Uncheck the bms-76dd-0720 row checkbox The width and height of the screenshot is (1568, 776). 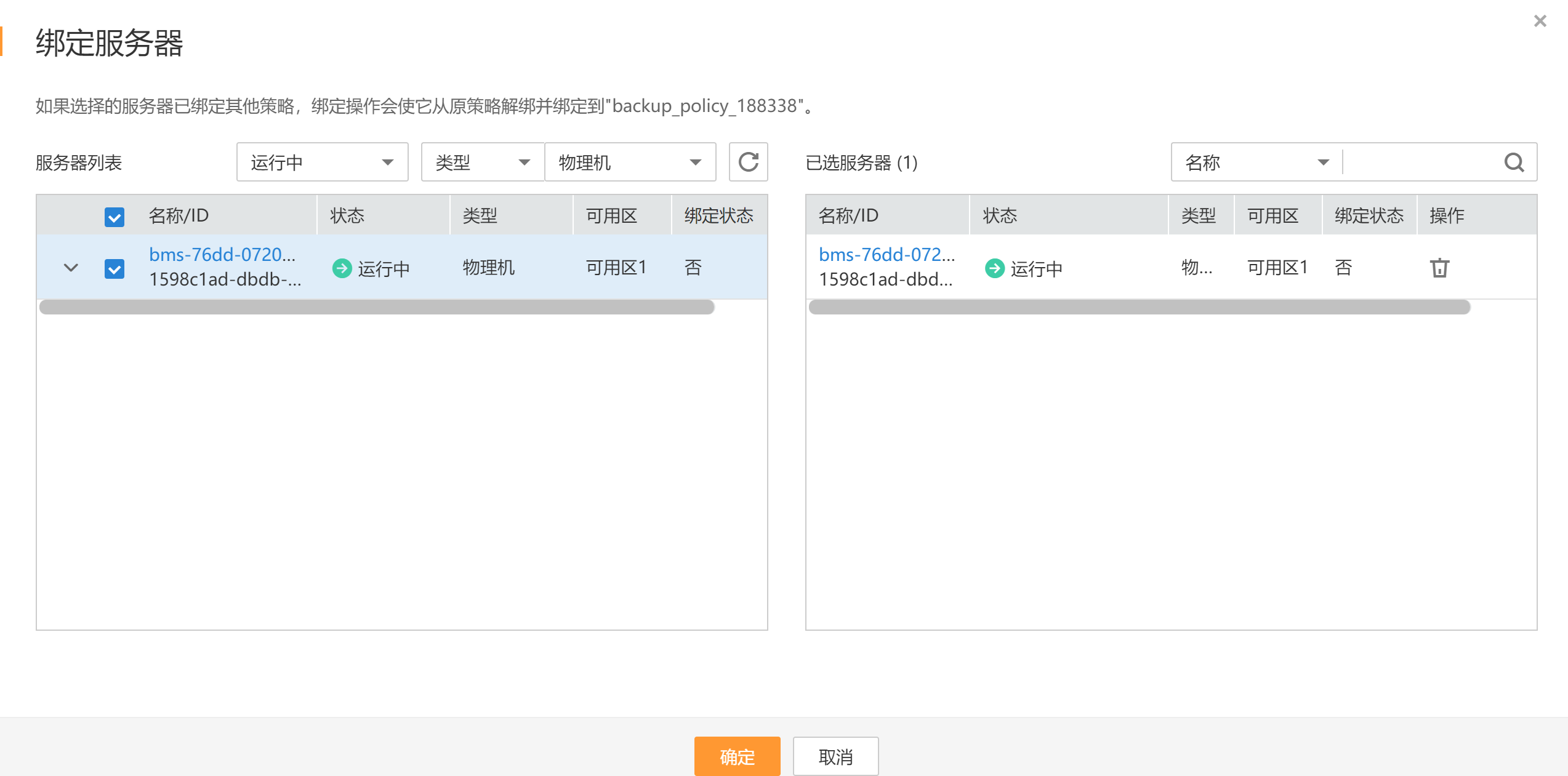115,268
